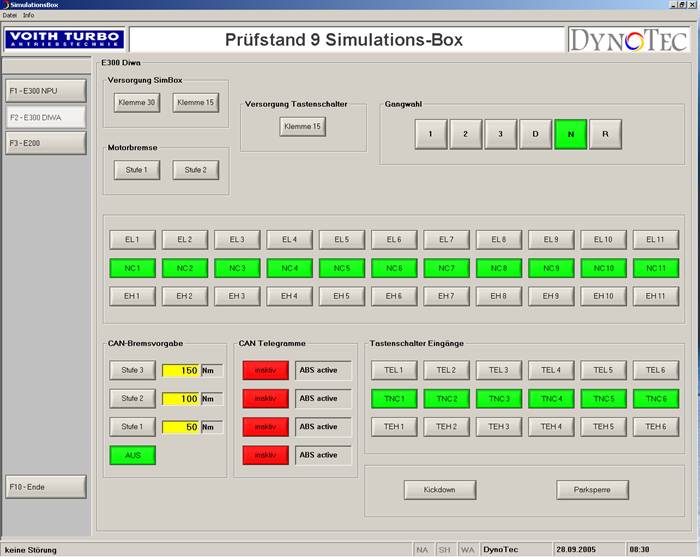
Task: Open the Datei menu
Action: coord(10,16)
